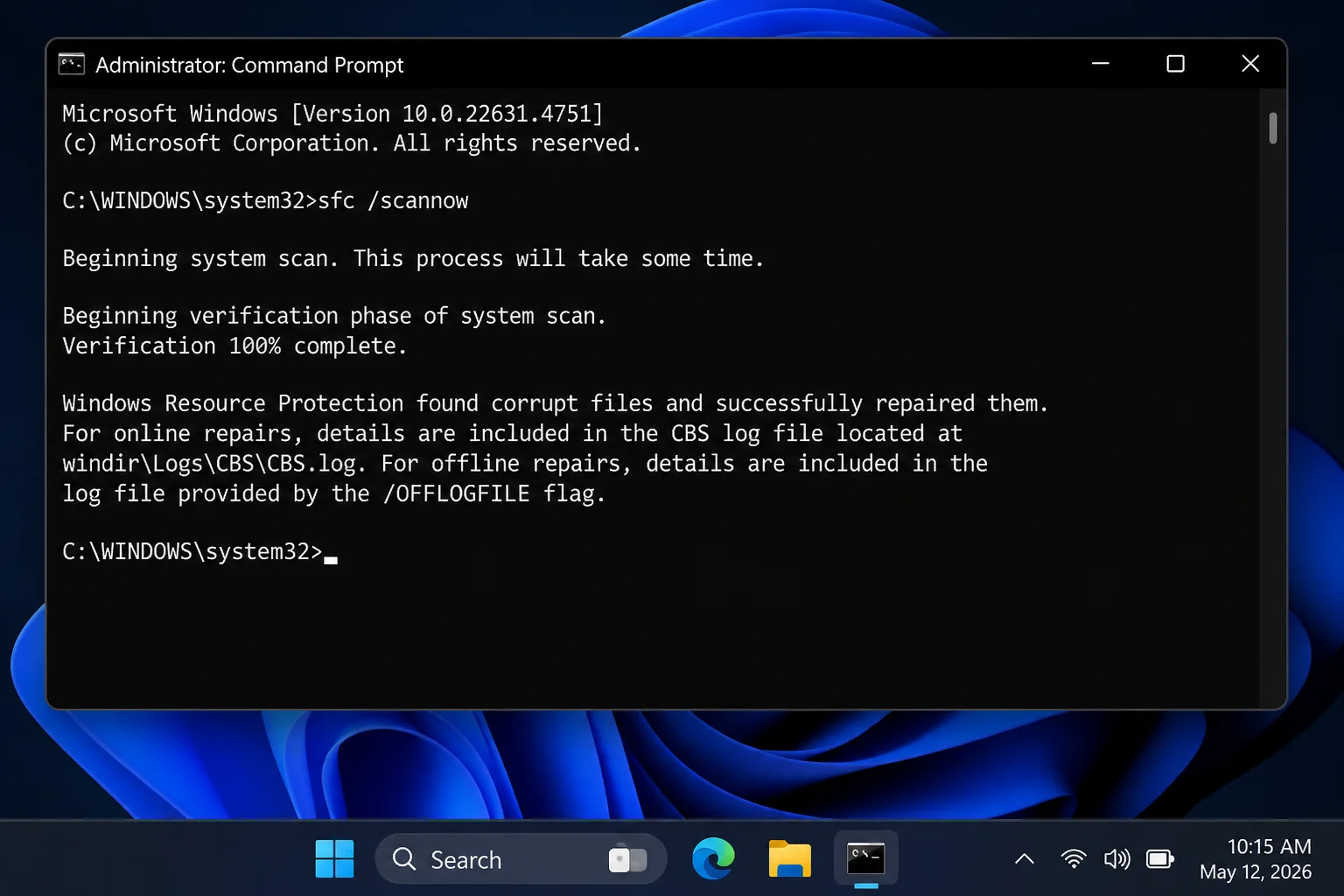This screenshot has width=1344, height=896.
Task: Select Command Prompt taskbar icon
Action: click(x=866, y=858)
